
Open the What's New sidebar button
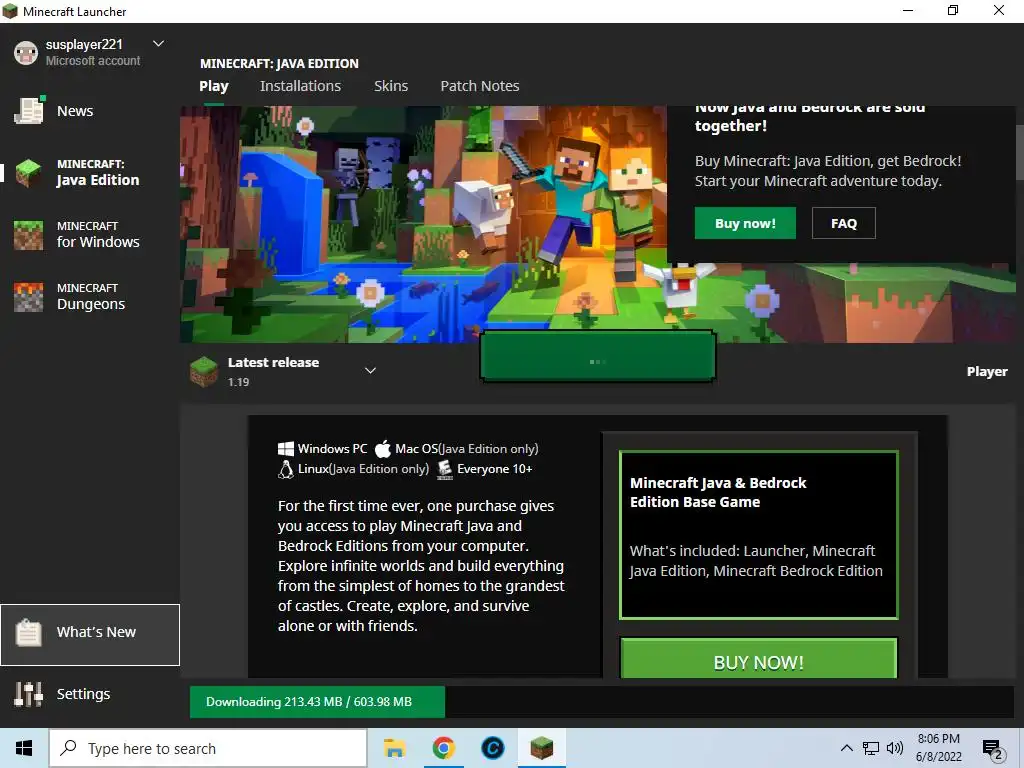[x=90, y=635]
